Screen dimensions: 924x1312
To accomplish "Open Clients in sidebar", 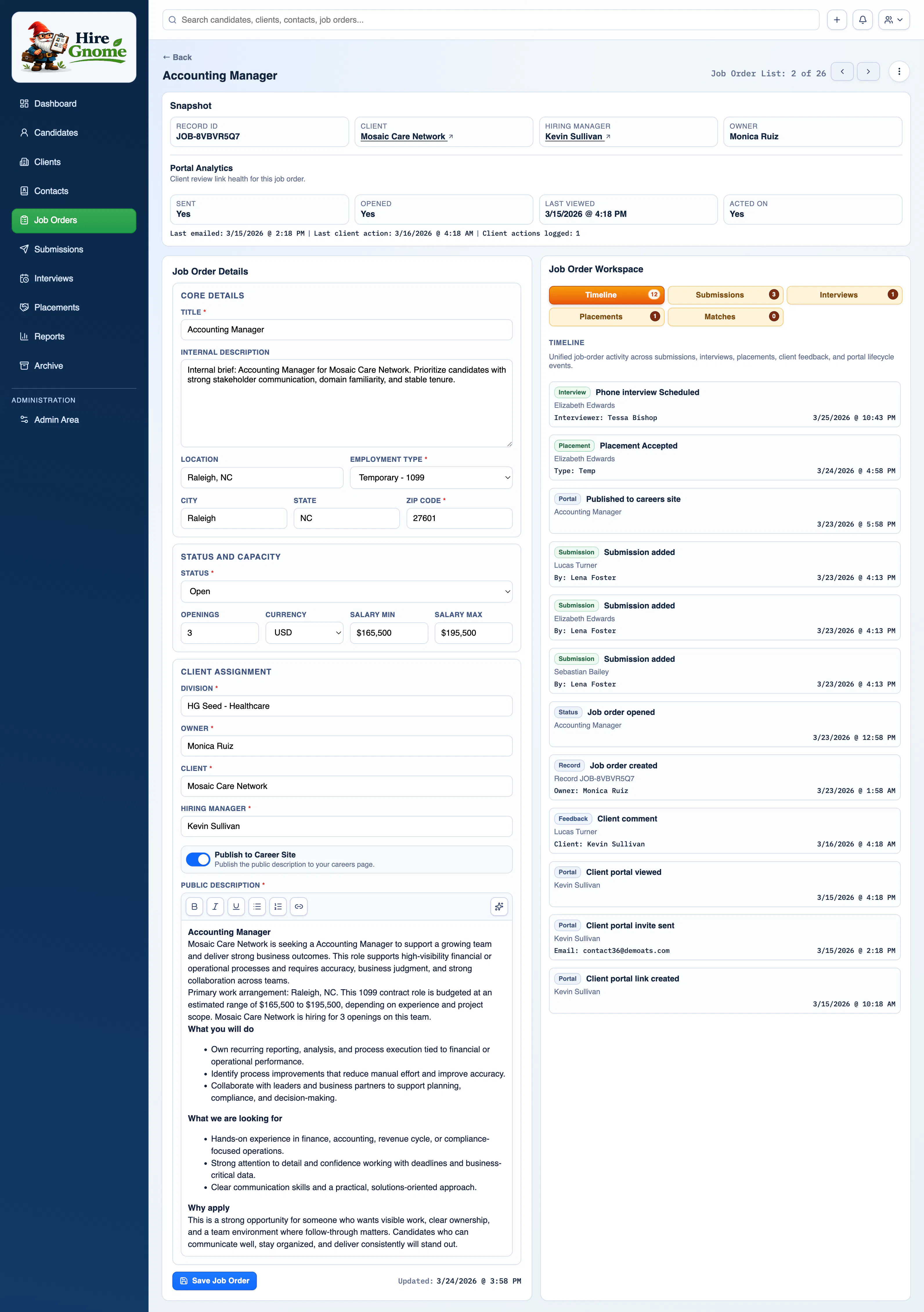I will (x=74, y=162).
